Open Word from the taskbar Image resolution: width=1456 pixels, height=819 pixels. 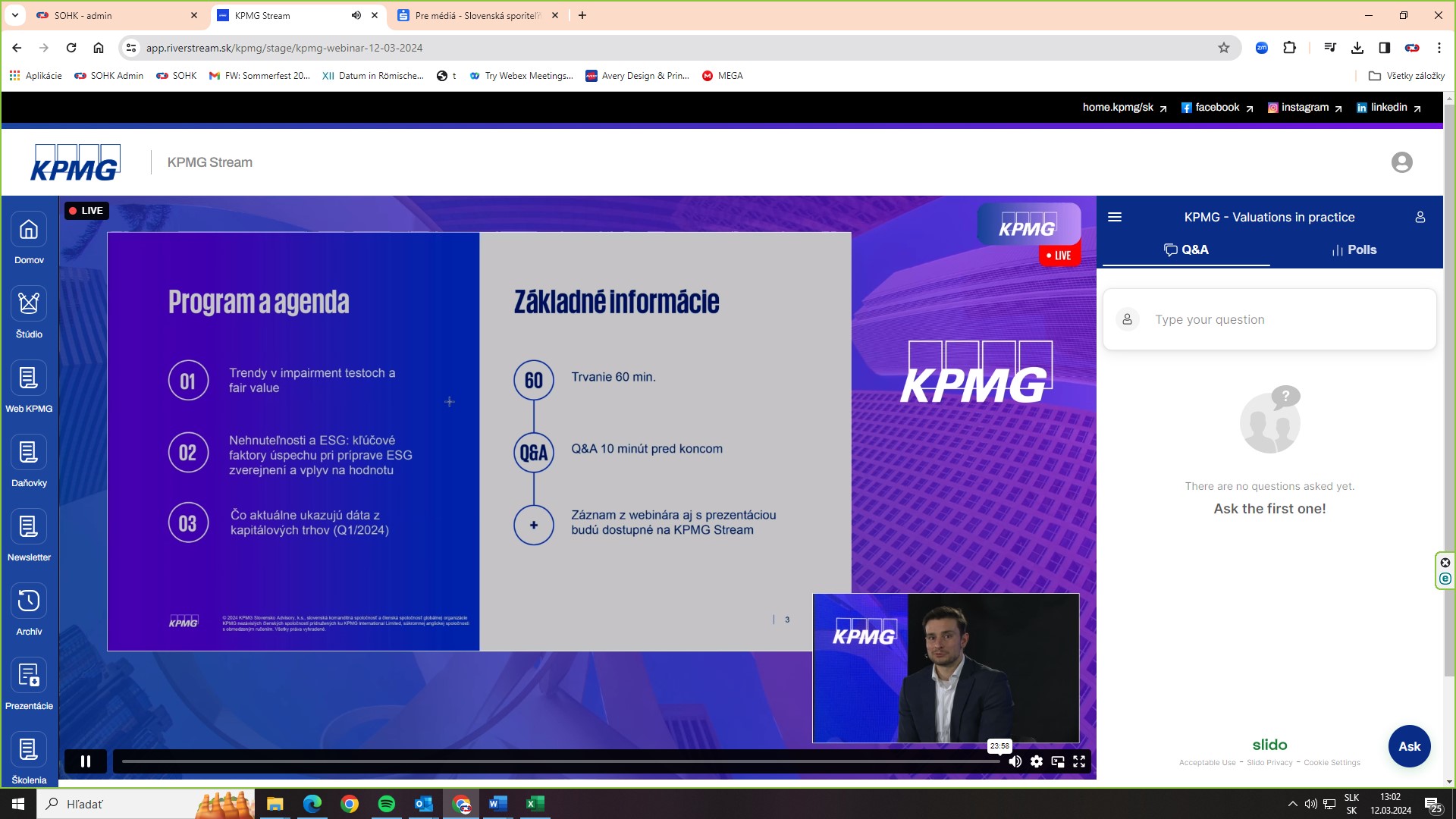[x=498, y=804]
